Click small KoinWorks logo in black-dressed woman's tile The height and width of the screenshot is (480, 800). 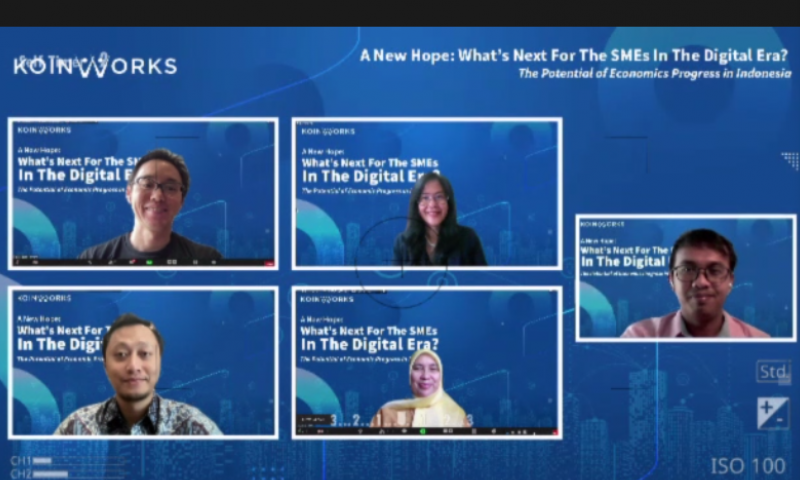[x=327, y=130]
